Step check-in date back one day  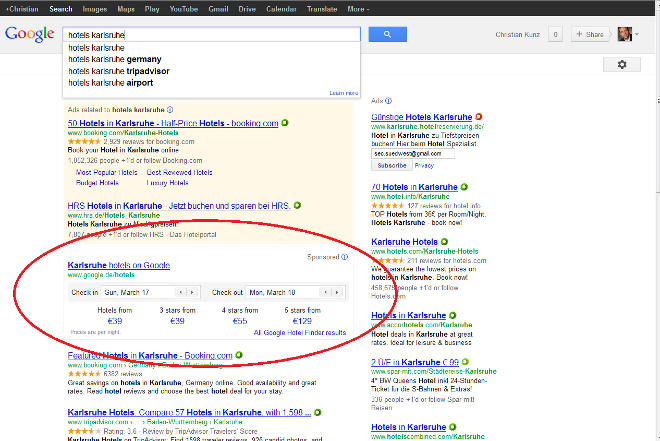[x=181, y=292]
